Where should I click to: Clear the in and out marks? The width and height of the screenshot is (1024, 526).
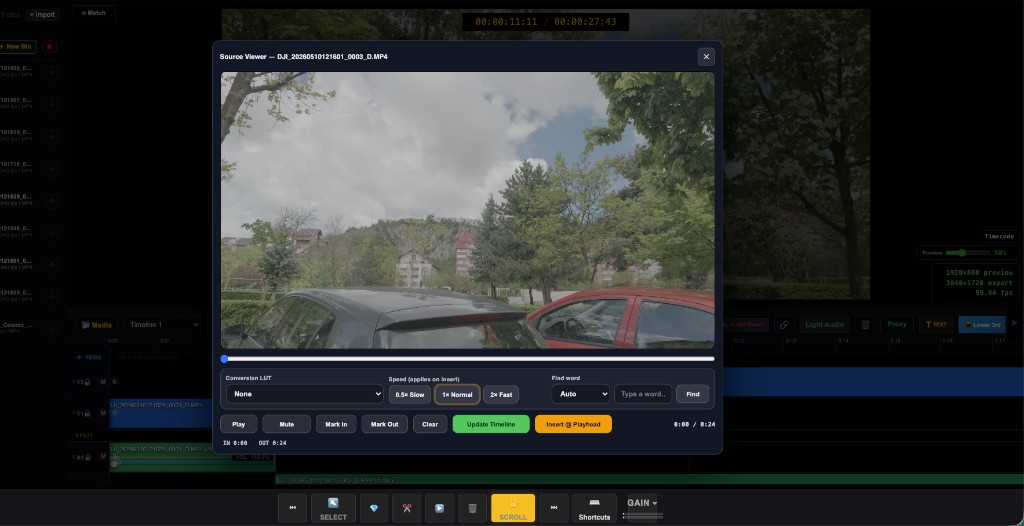(x=430, y=424)
